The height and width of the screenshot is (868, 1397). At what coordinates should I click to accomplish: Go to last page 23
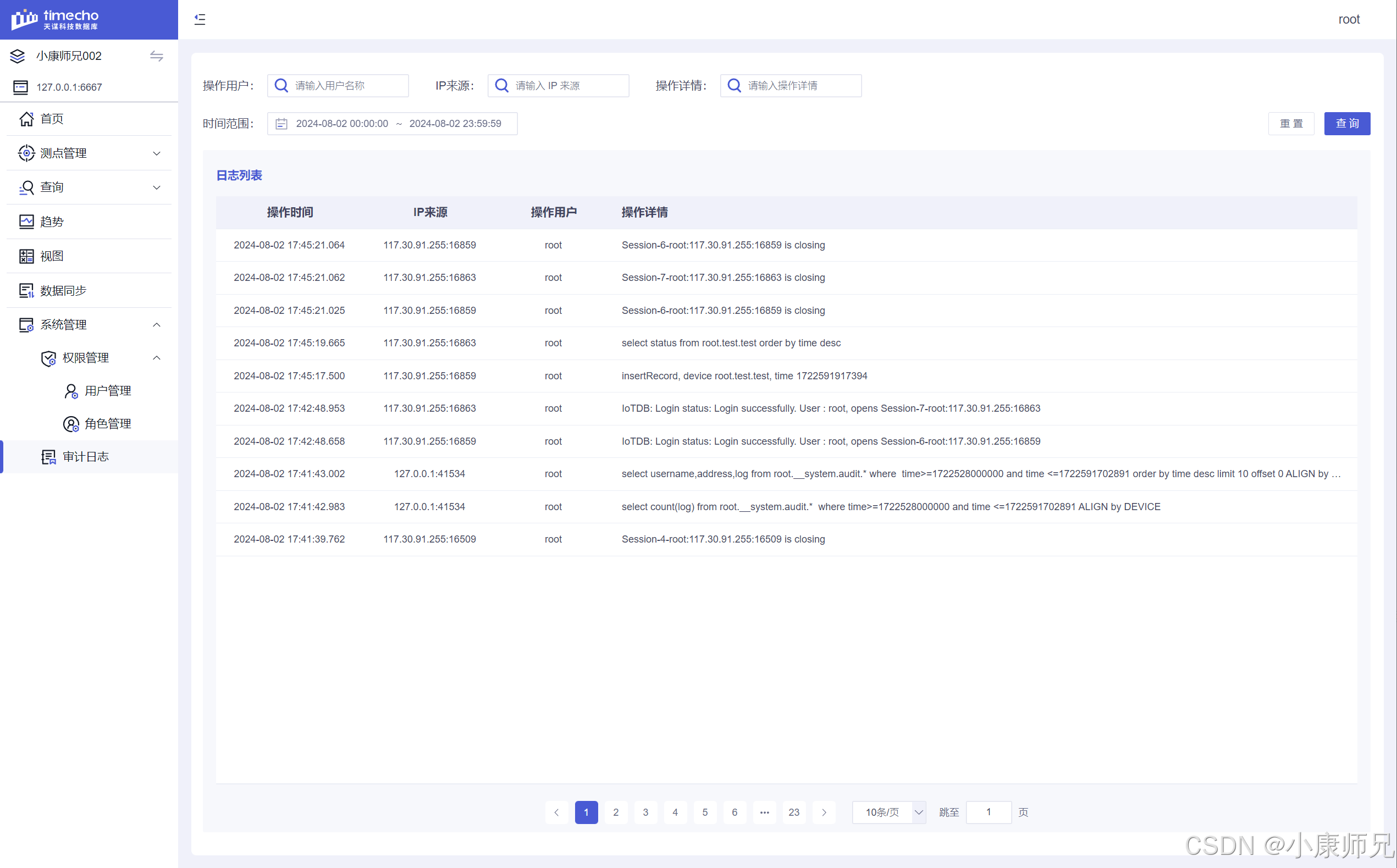coord(794,812)
